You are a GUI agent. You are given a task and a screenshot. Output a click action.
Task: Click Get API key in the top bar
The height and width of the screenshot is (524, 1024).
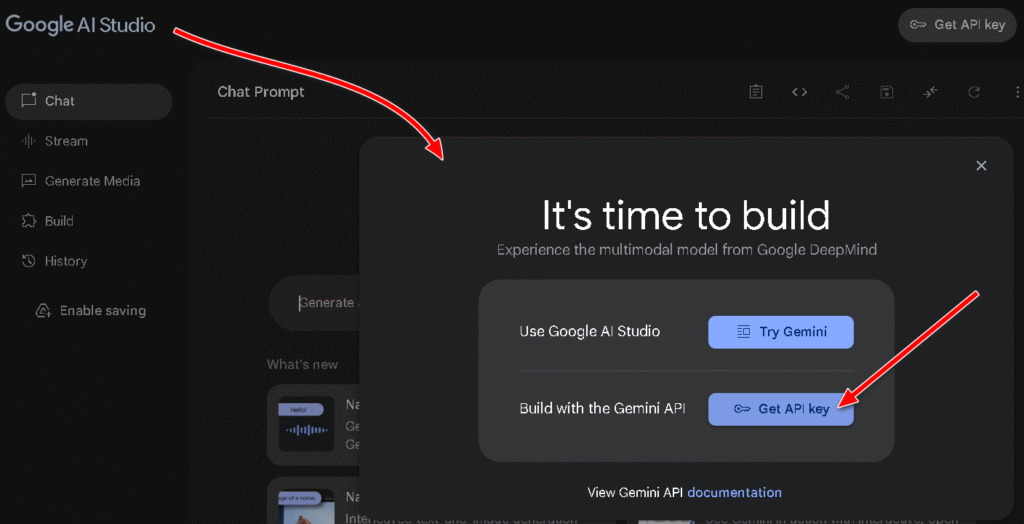[x=957, y=25]
